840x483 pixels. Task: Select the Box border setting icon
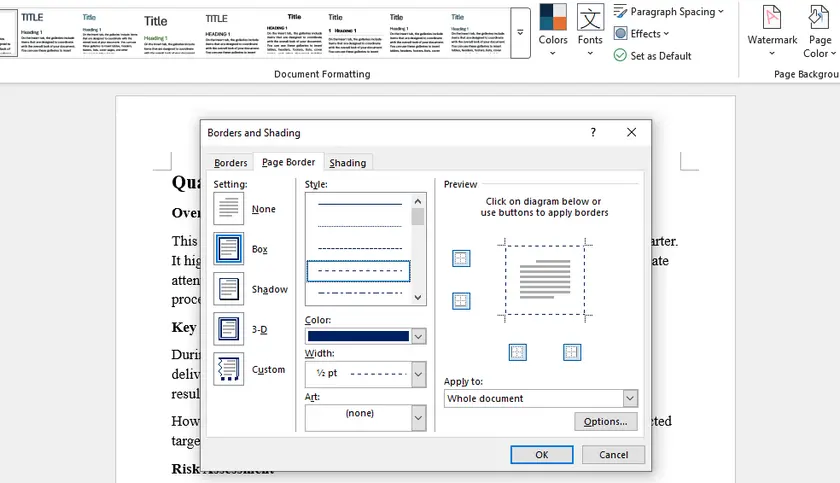pos(228,249)
